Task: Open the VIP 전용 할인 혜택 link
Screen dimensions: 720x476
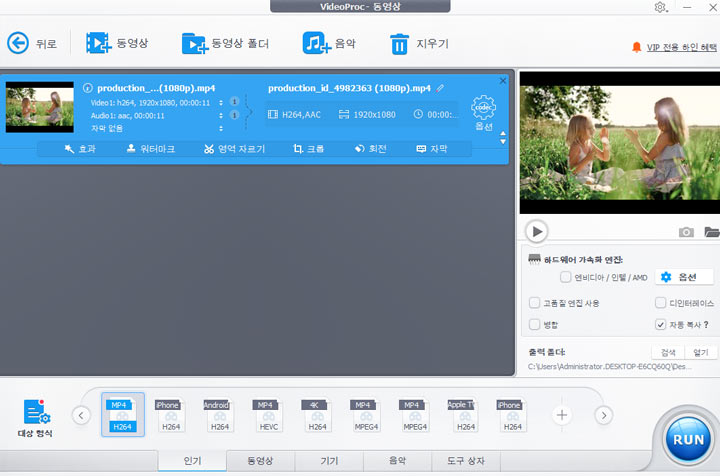Action: pyautogui.click(x=681, y=47)
